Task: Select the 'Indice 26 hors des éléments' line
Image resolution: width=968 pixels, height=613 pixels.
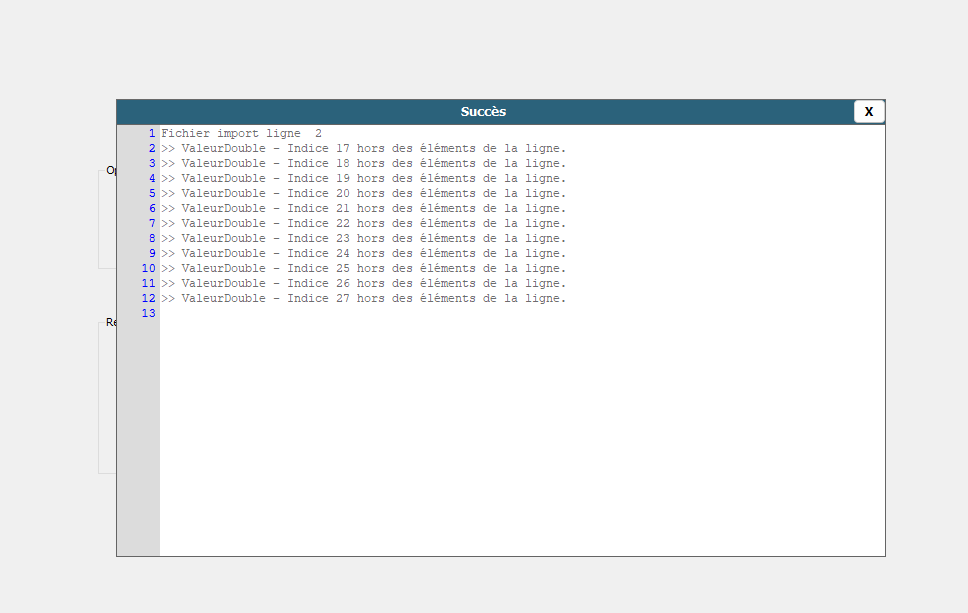Action: pos(364,283)
